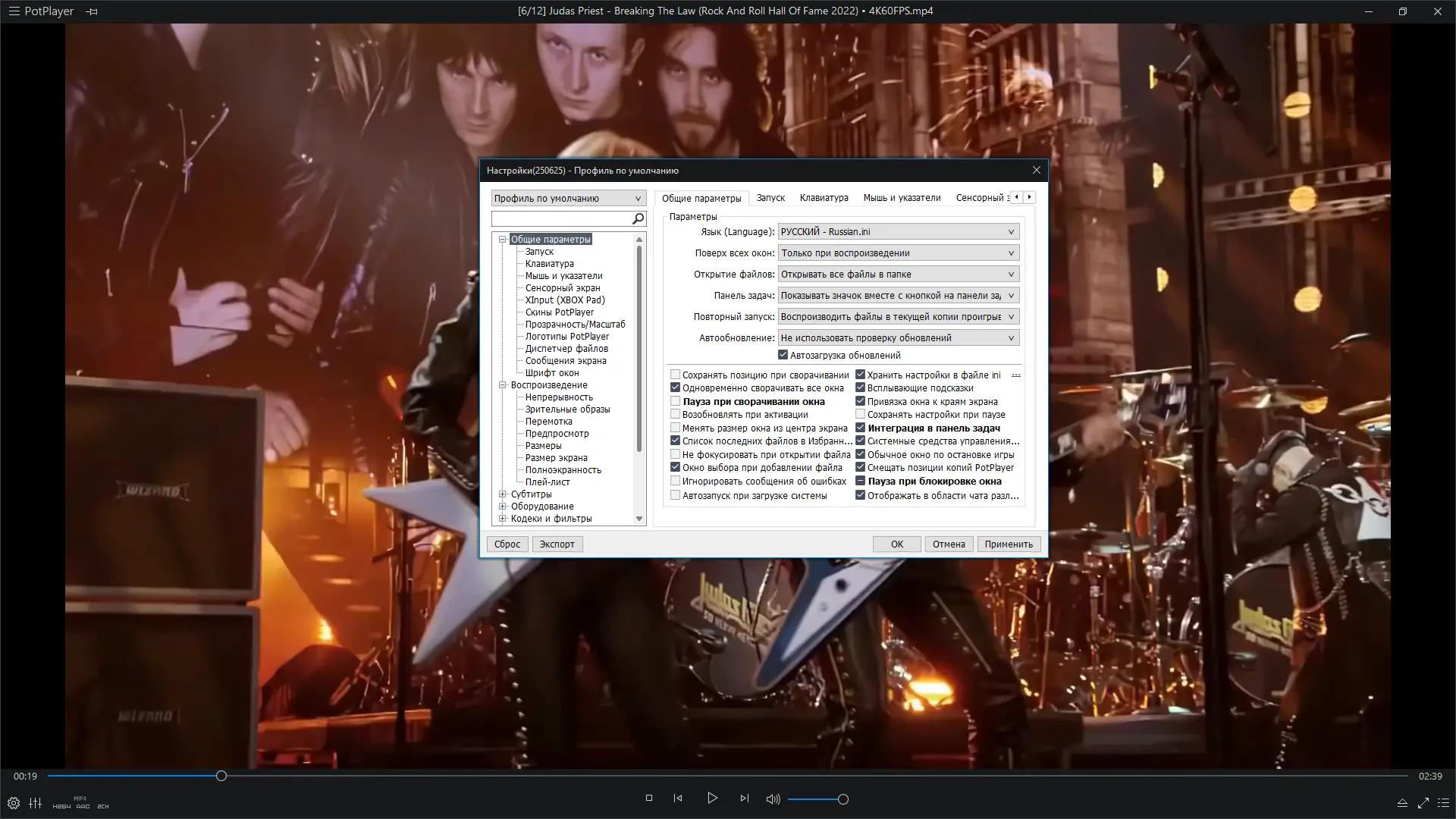Screen dimensions: 1456x819
Task: Uncheck 'Автозагрузка обновлений'
Action: 783,354
